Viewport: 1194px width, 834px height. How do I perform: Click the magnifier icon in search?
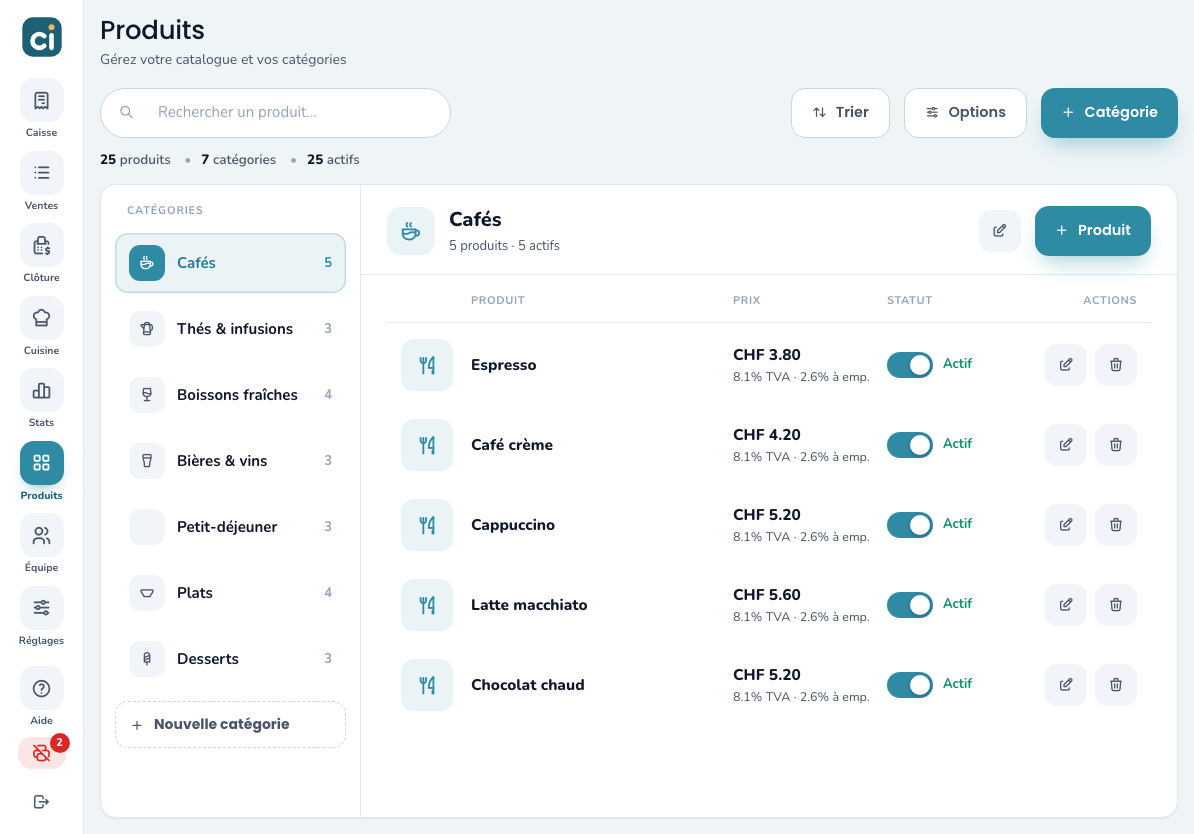pos(126,112)
